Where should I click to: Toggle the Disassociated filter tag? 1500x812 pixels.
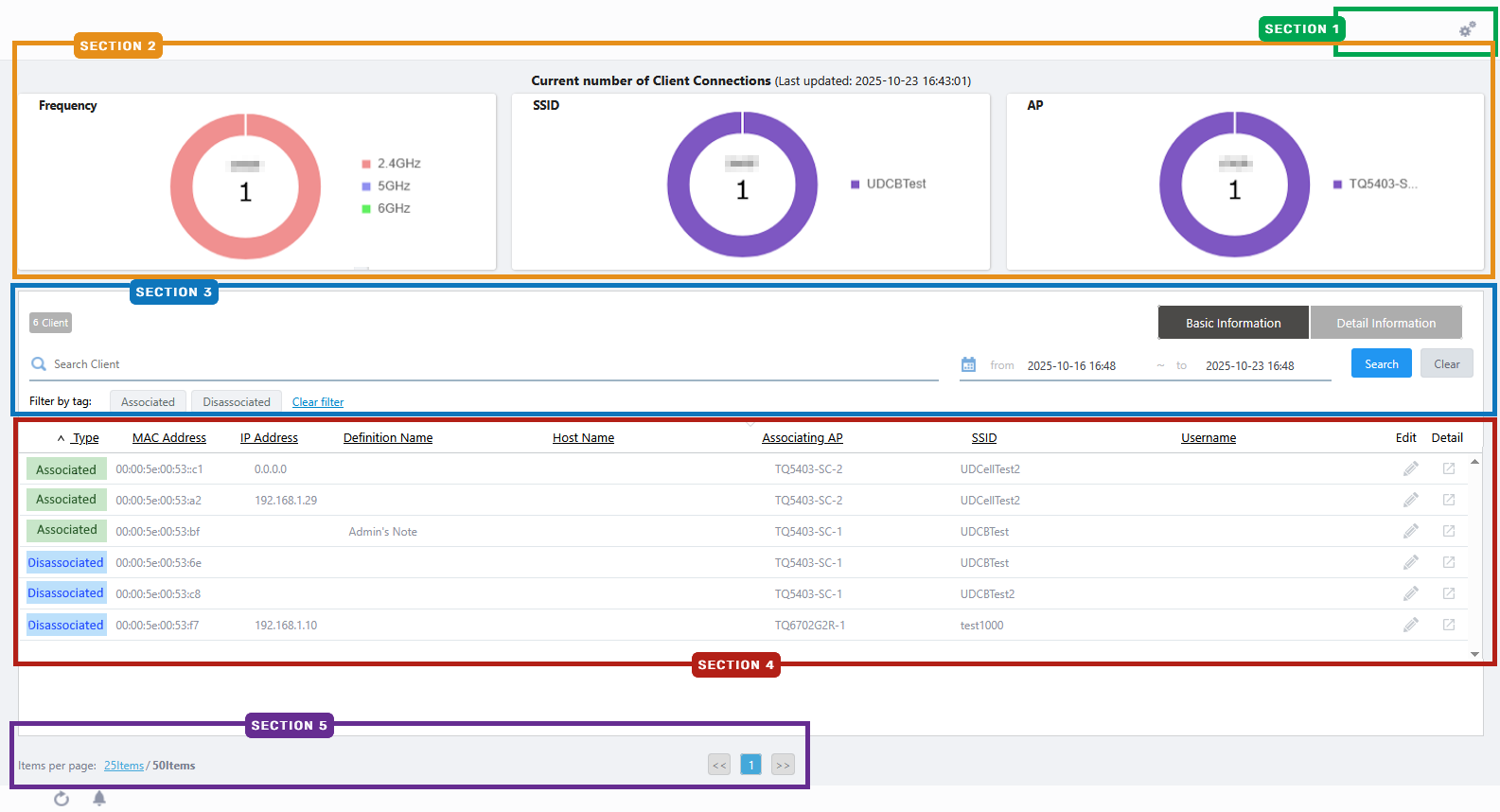click(x=237, y=402)
